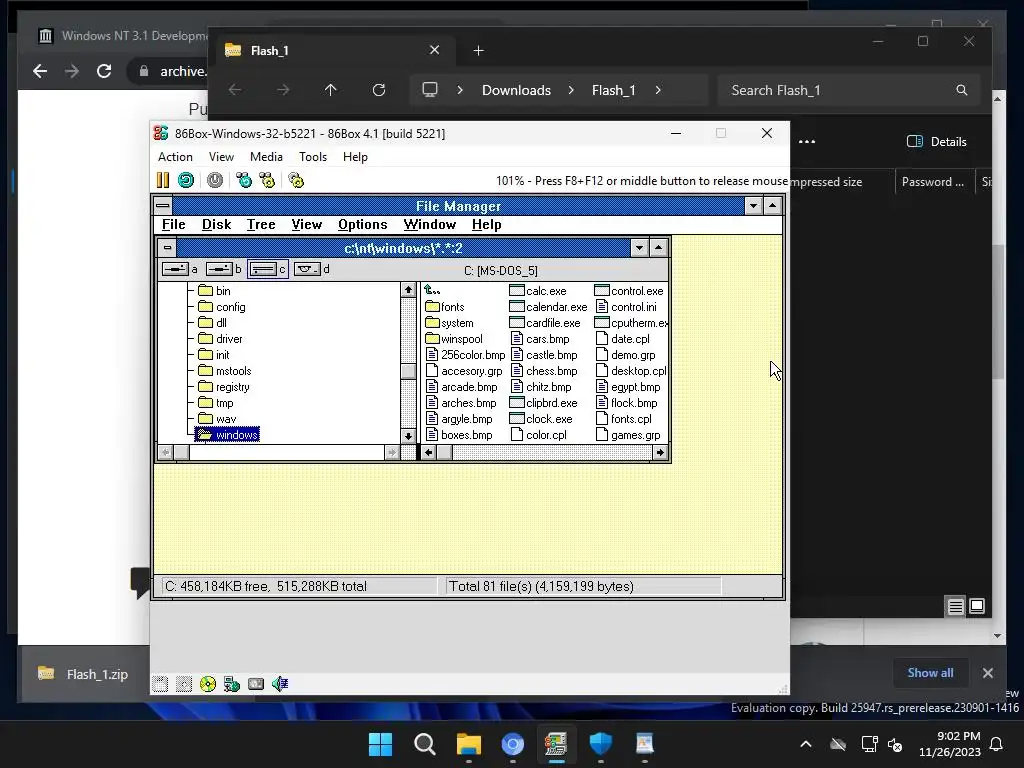Go up one level in Flash_1 Explorer
The image size is (1024, 768).
(x=330, y=90)
